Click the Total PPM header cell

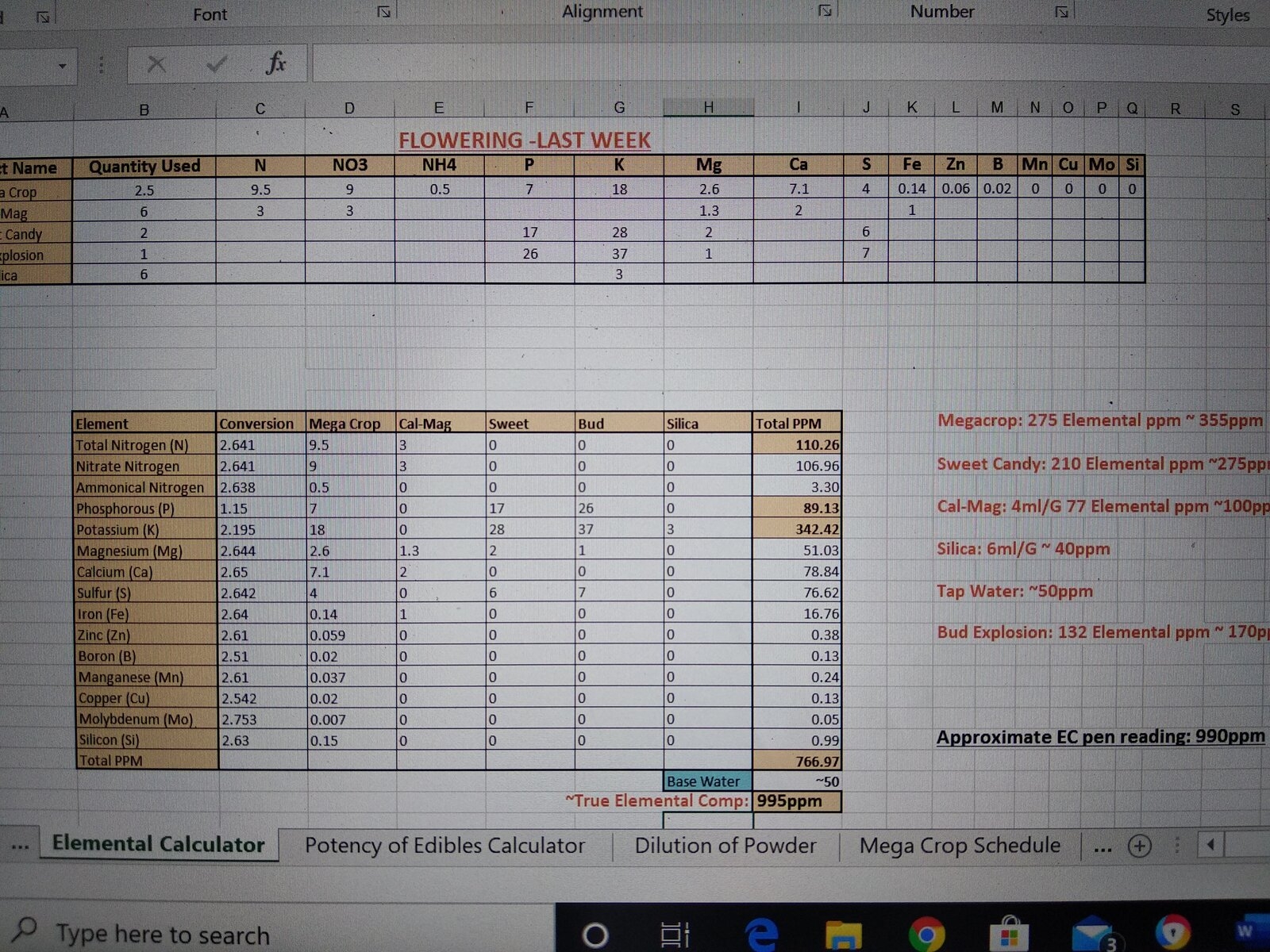click(x=796, y=424)
